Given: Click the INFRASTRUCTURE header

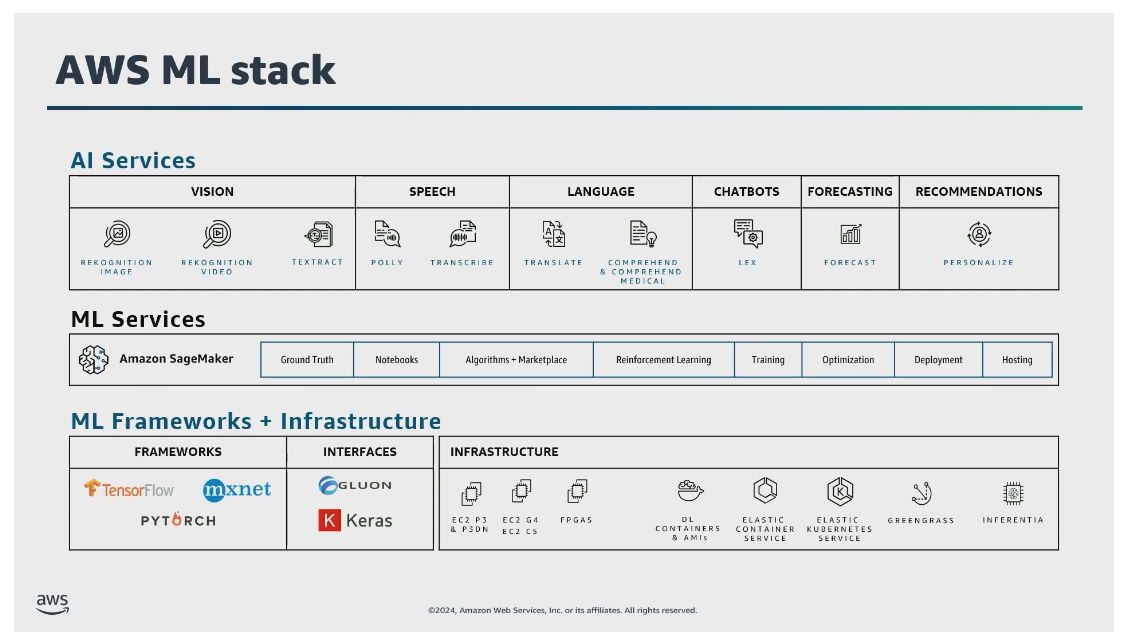Looking at the screenshot, I should pyautogui.click(x=748, y=452).
